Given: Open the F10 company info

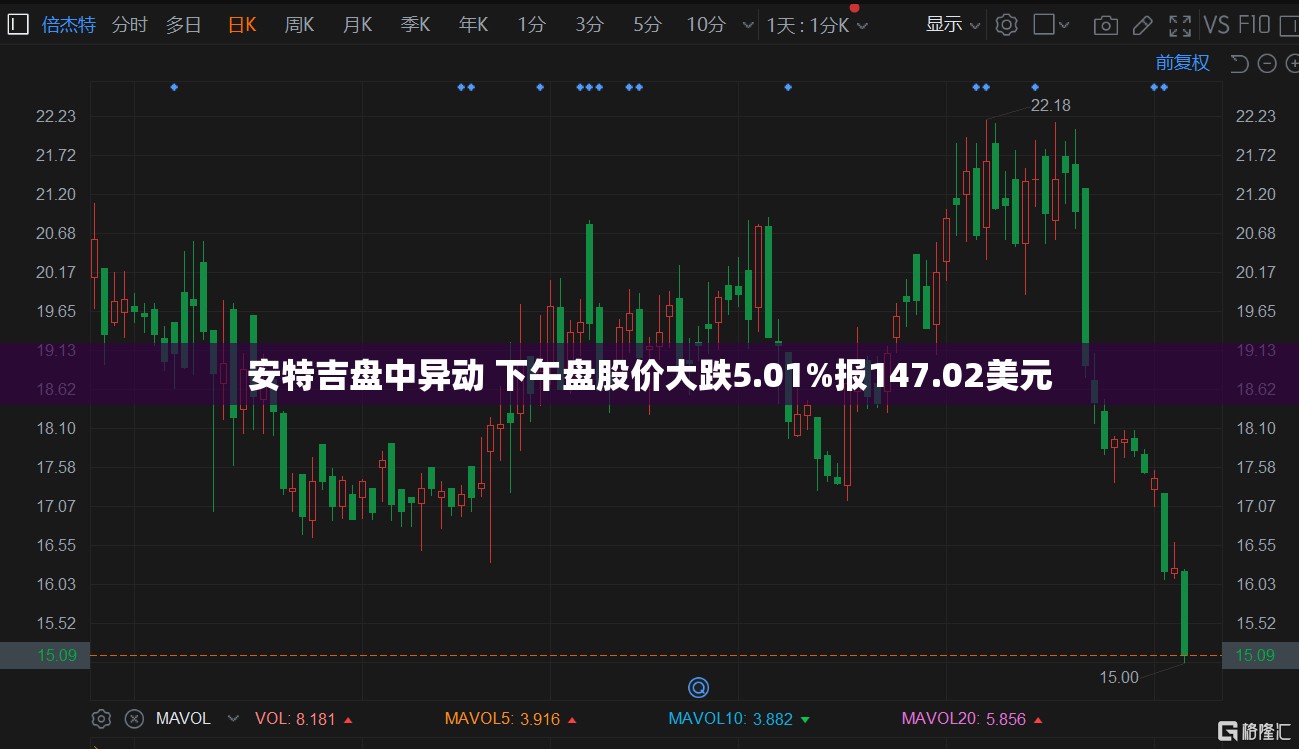Looking at the screenshot, I should [1256, 25].
